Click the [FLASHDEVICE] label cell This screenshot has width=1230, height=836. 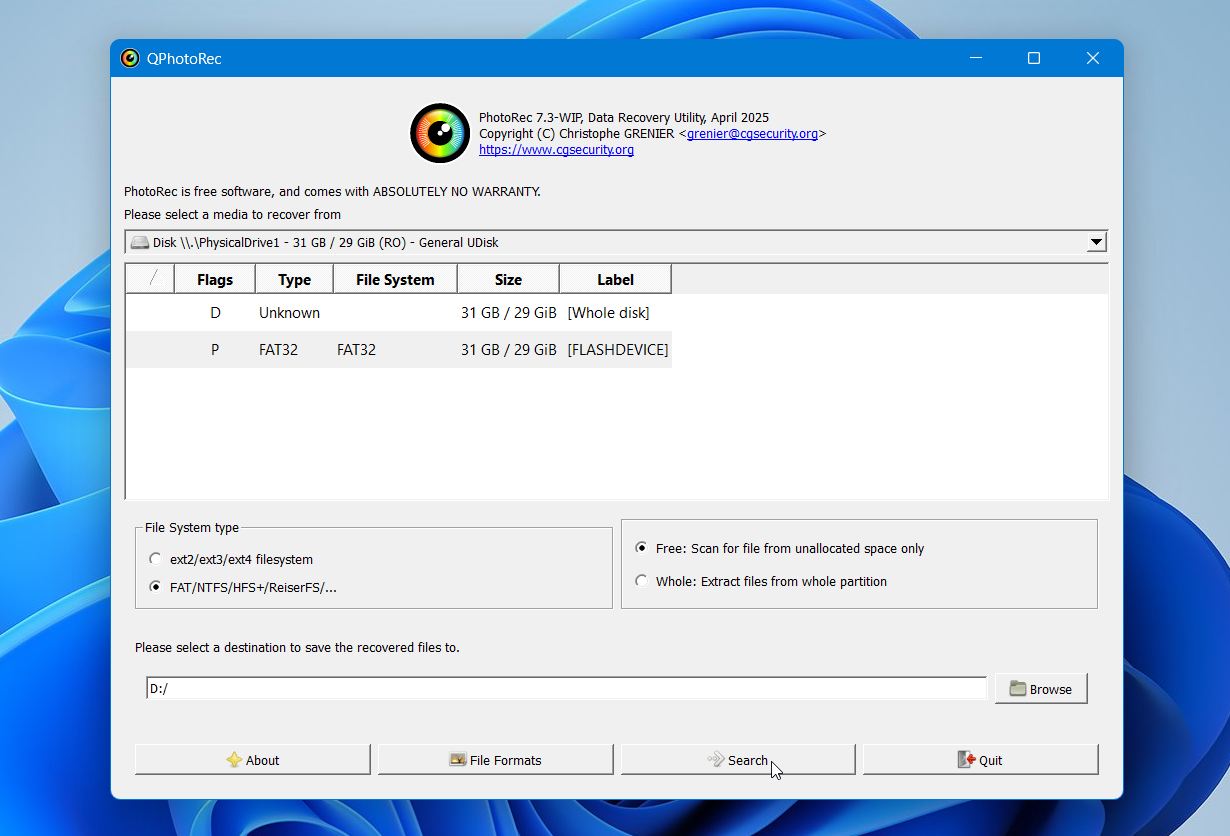pyautogui.click(x=617, y=350)
